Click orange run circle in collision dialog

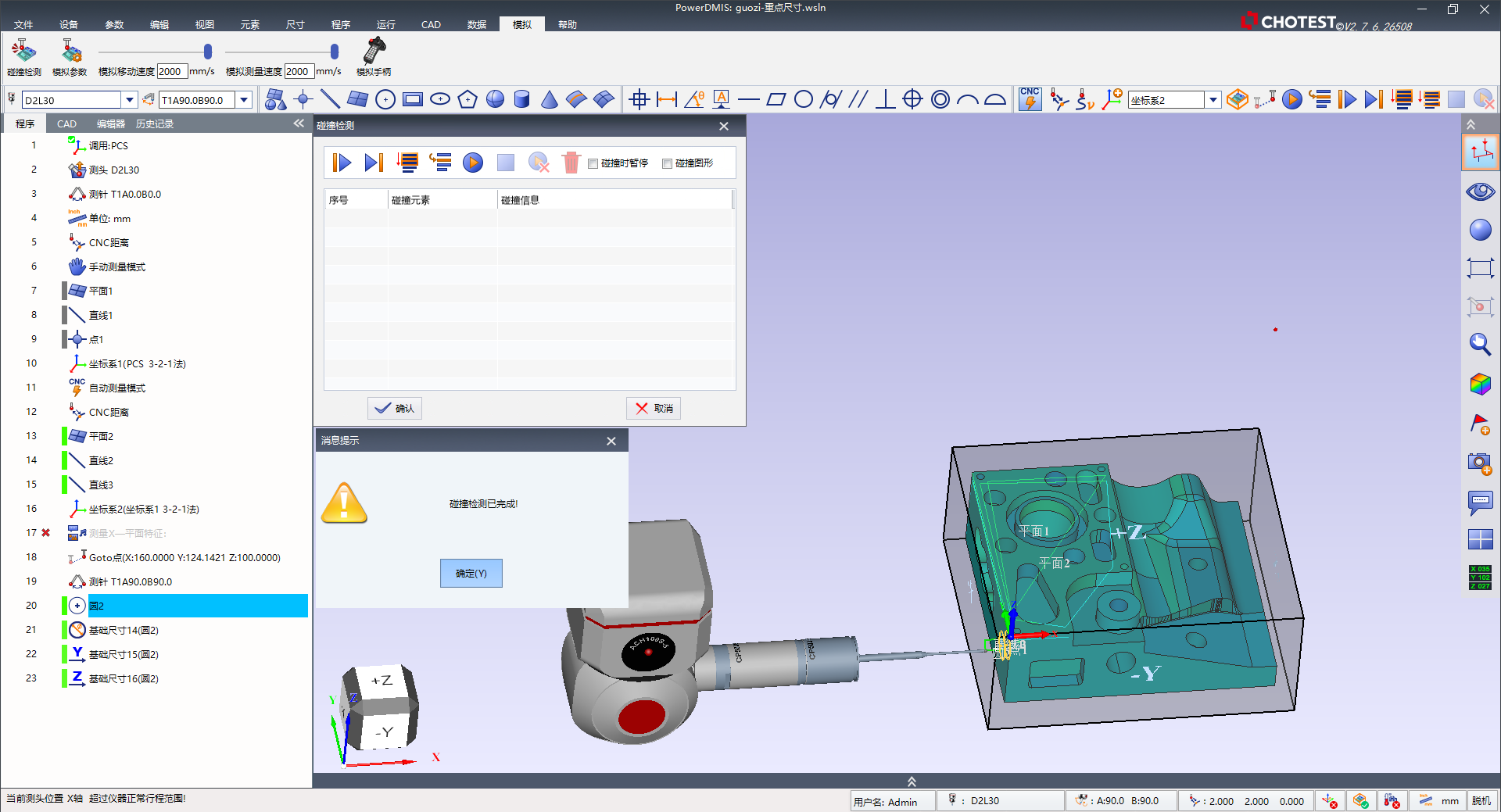[473, 163]
